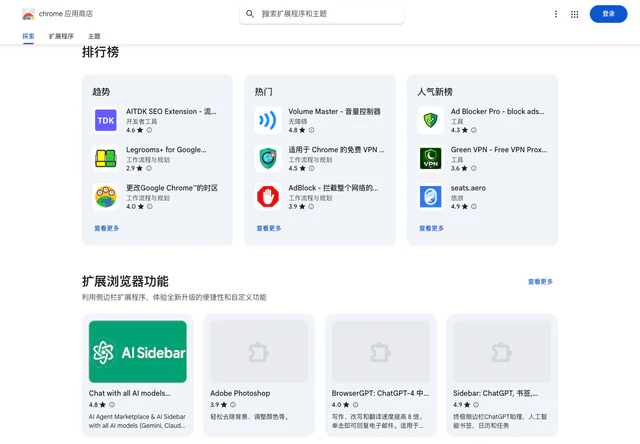Open the Volume Master - 音量控制器 title
This screenshot has height=444, width=640.
point(334,111)
